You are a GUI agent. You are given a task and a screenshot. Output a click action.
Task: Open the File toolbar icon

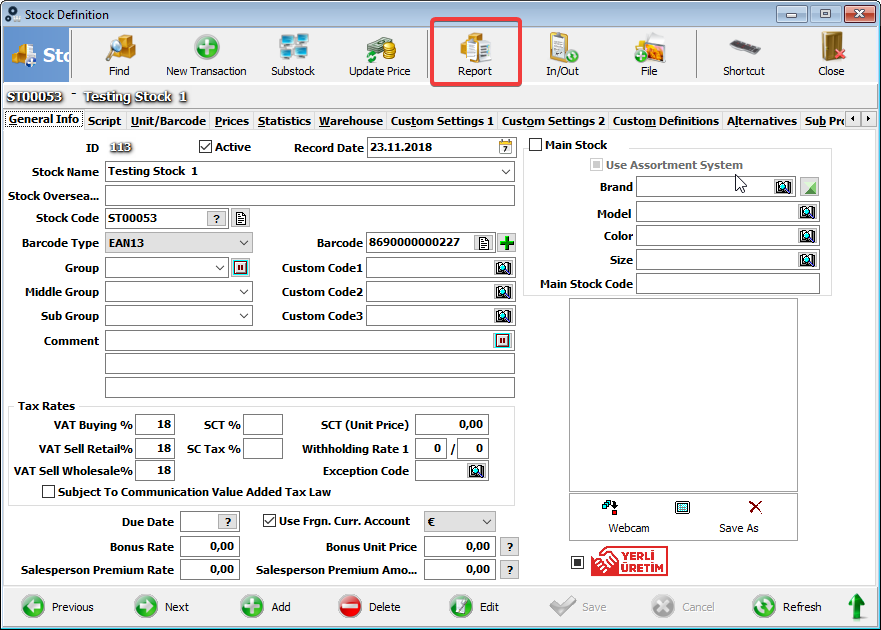[x=649, y=55]
